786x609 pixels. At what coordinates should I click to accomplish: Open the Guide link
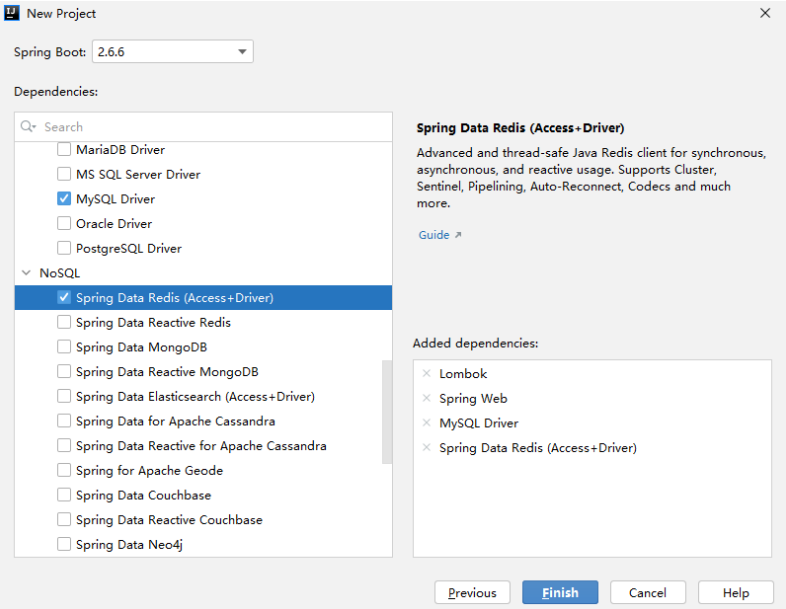click(x=434, y=235)
